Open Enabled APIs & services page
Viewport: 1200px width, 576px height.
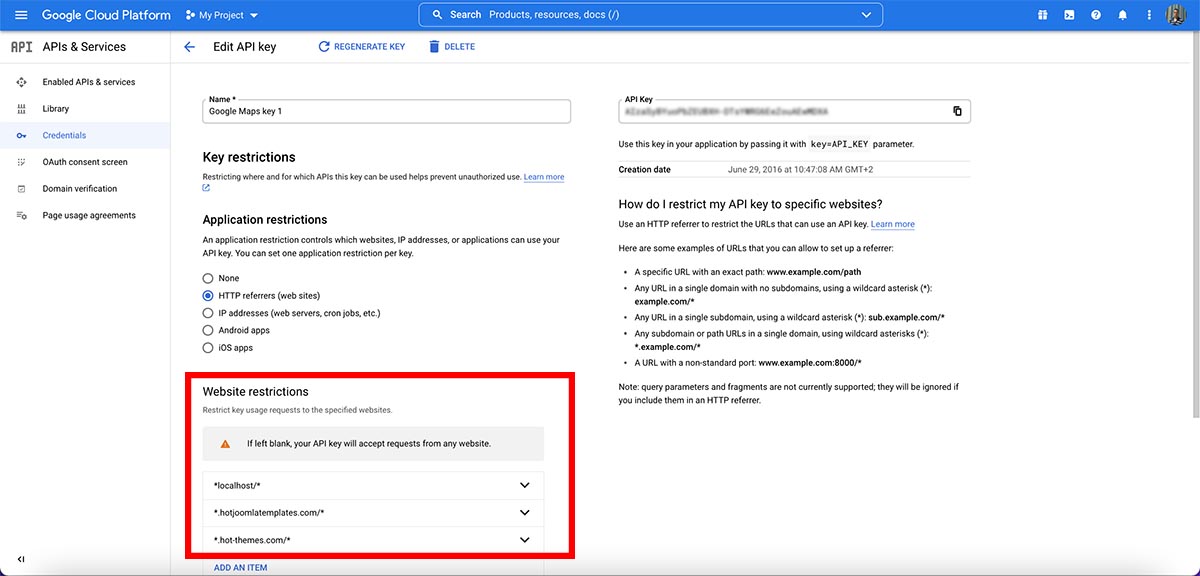89,82
